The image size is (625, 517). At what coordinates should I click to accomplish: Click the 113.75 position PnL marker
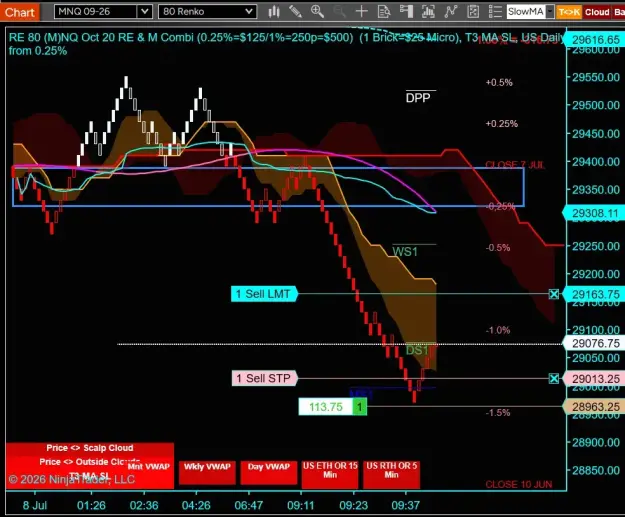tap(326, 407)
